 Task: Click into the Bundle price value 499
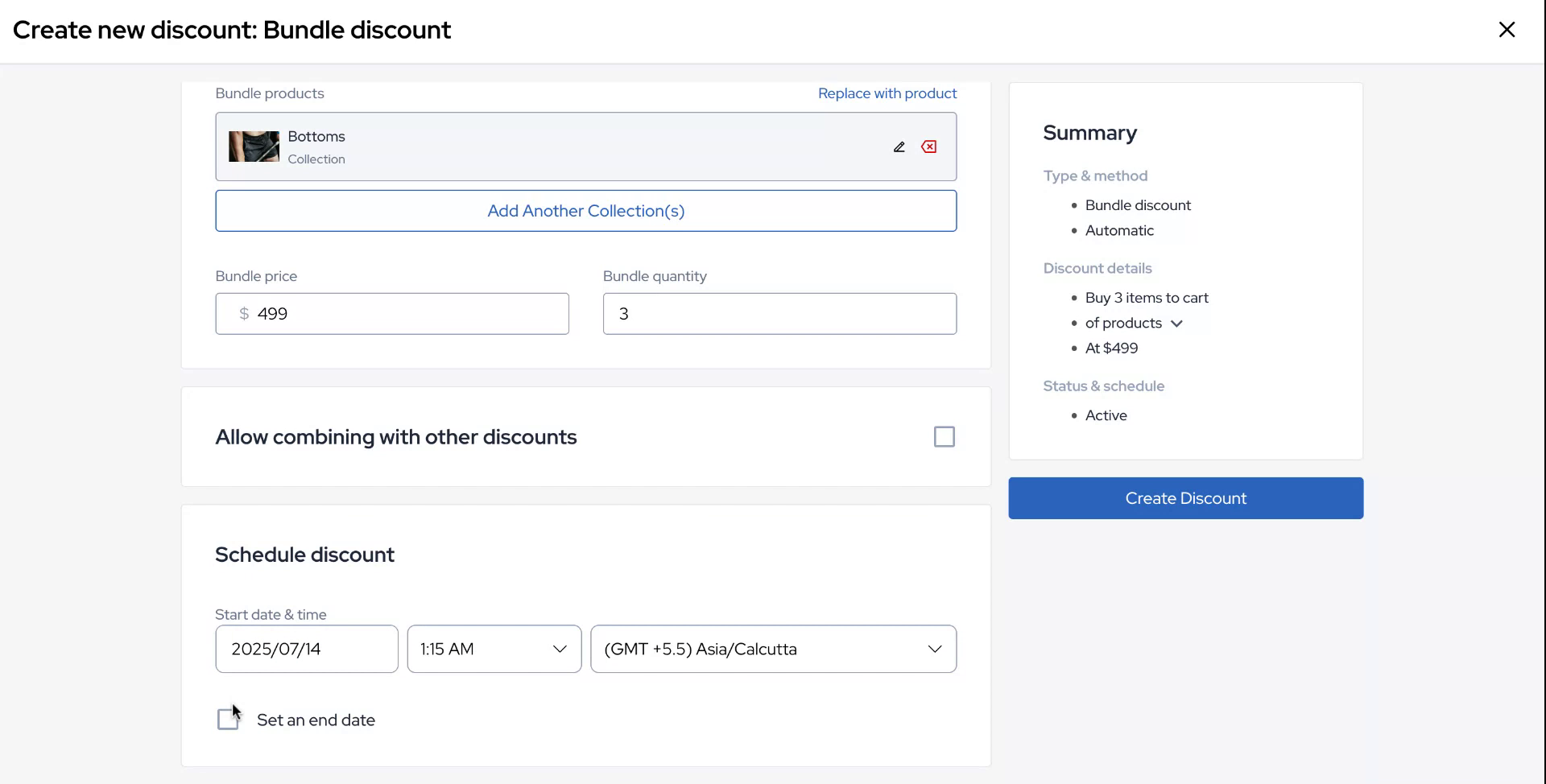403,314
